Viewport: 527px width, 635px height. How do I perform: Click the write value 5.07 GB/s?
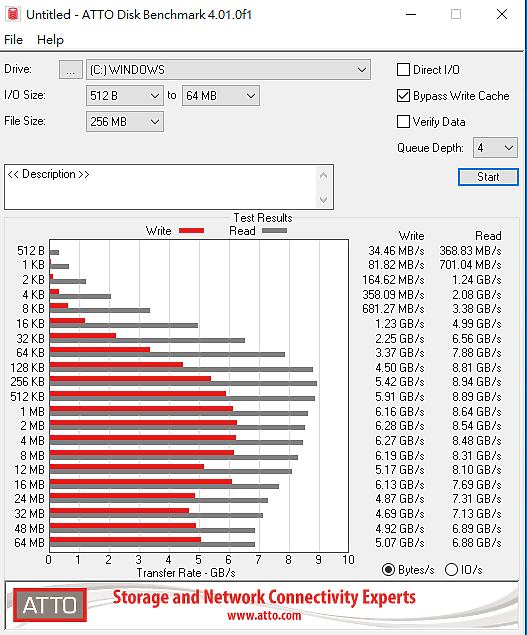pyautogui.click(x=399, y=543)
